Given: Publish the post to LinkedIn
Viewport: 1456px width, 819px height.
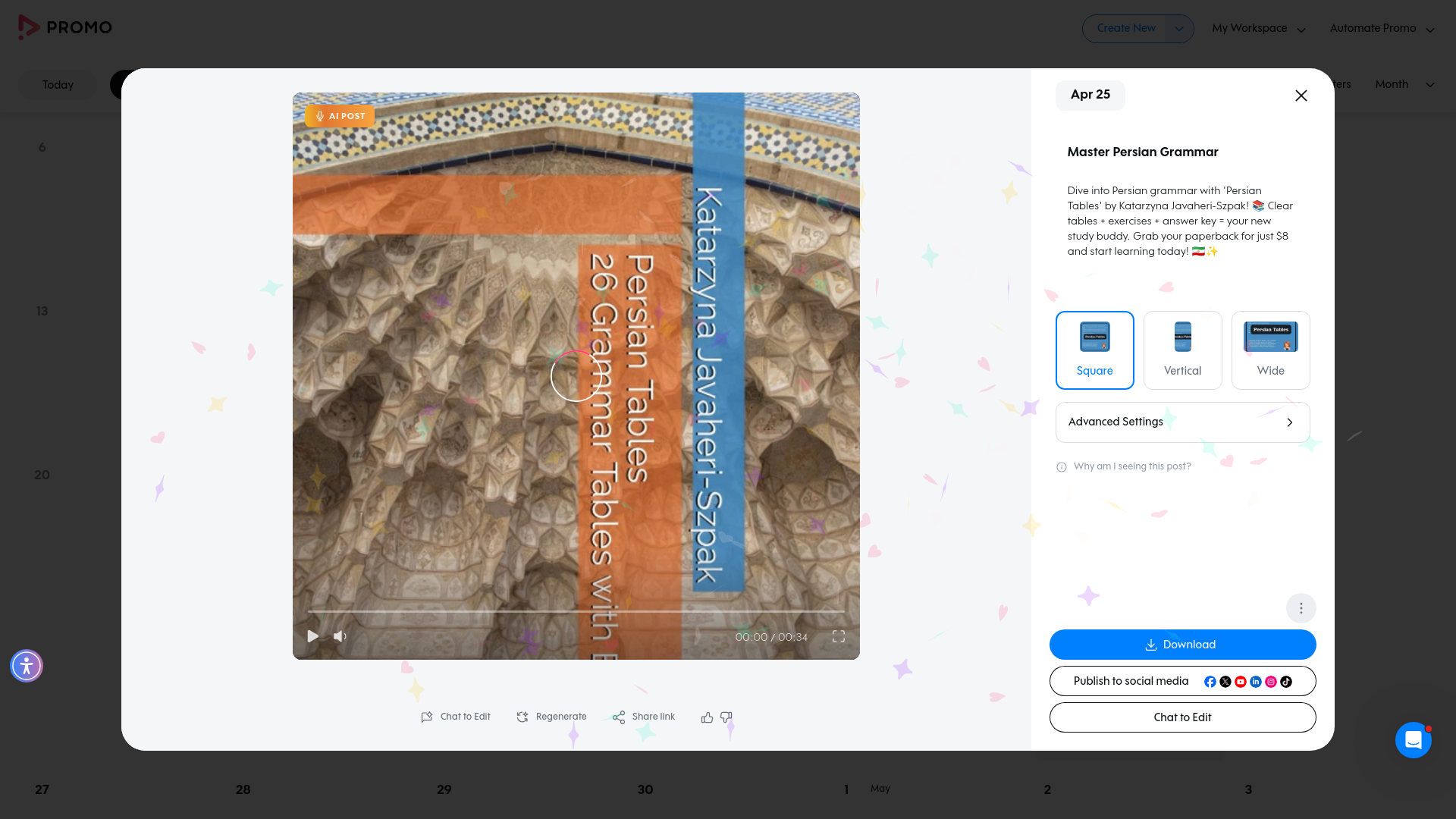Looking at the screenshot, I should pos(1256,681).
